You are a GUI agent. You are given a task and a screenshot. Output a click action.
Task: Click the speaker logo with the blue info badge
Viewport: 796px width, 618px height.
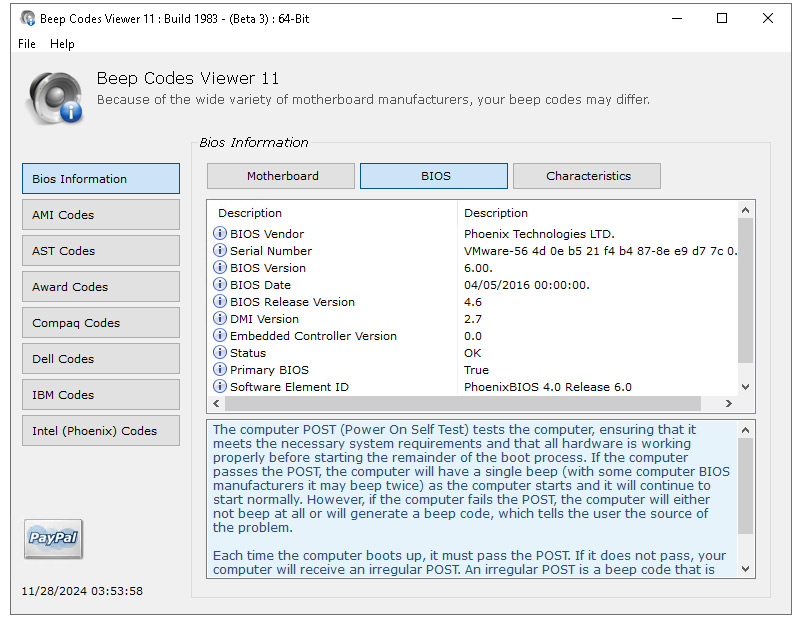tap(55, 97)
